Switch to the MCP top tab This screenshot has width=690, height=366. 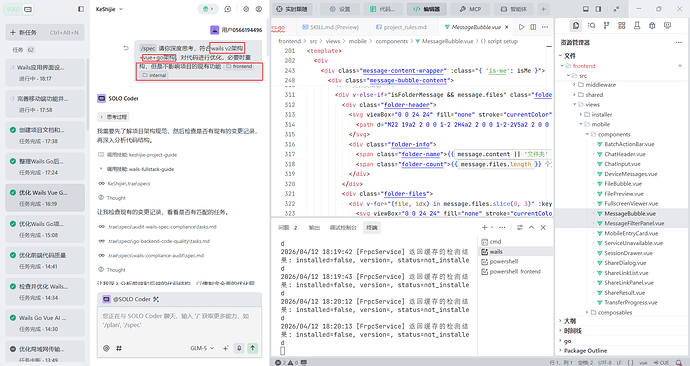pos(470,9)
